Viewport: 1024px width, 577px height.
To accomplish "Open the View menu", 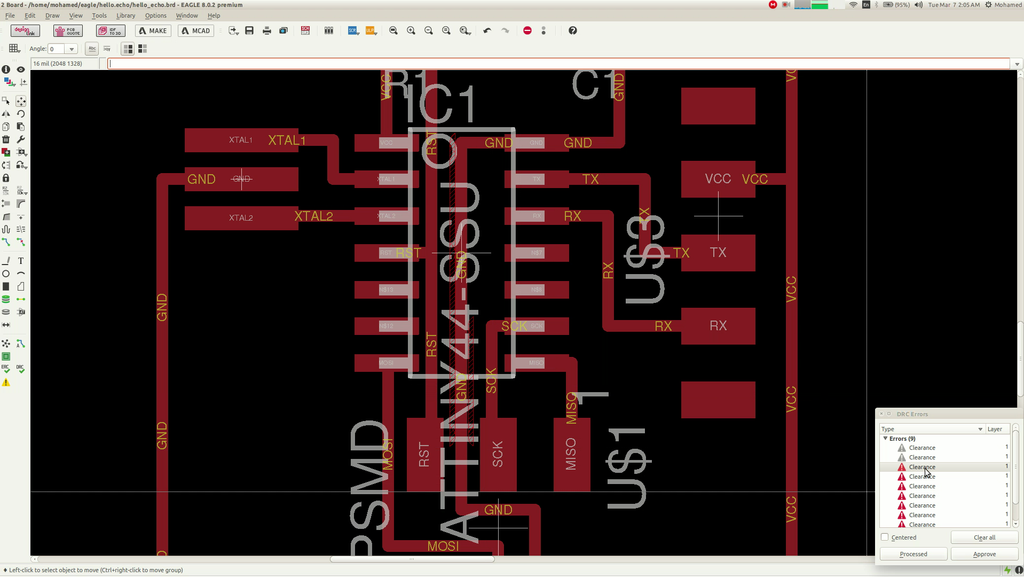I will pyautogui.click(x=76, y=15).
